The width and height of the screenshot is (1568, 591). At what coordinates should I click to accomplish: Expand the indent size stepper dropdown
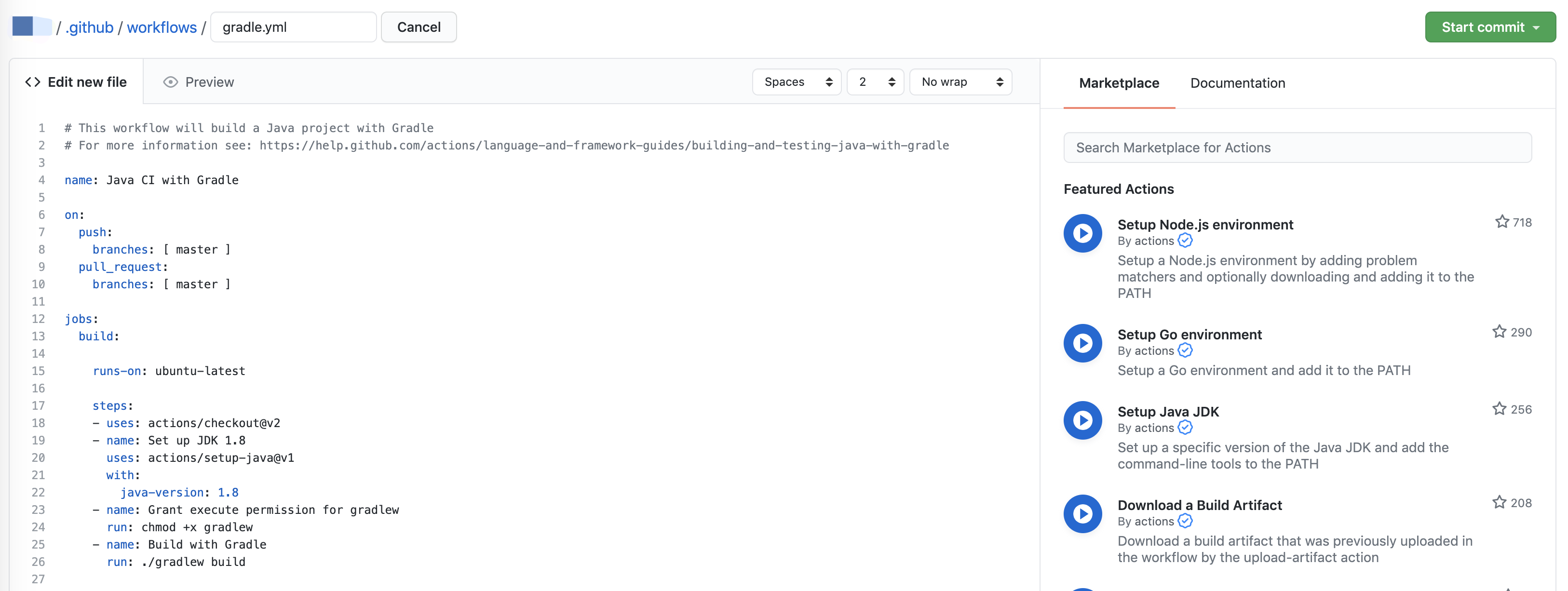tap(876, 82)
